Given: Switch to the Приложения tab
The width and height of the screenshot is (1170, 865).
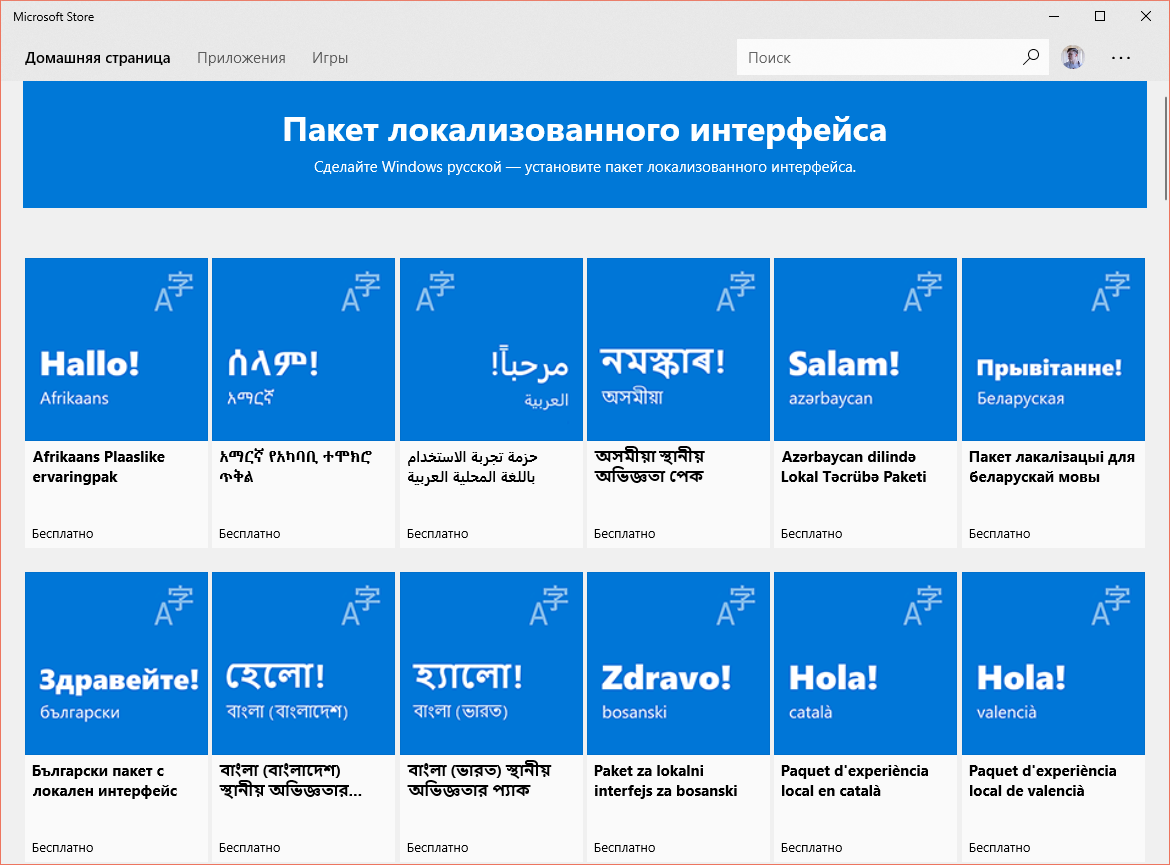Looking at the screenshot, I should [x=241, y=57].
